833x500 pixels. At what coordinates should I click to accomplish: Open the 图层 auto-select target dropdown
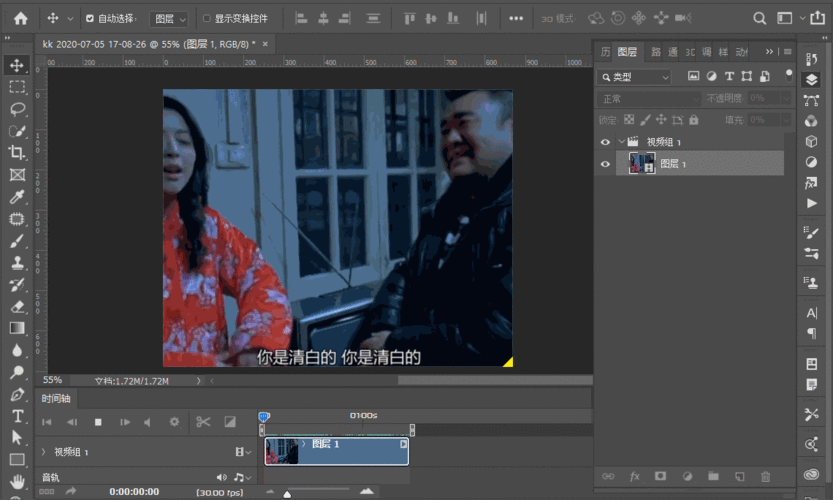coord(168,19)
